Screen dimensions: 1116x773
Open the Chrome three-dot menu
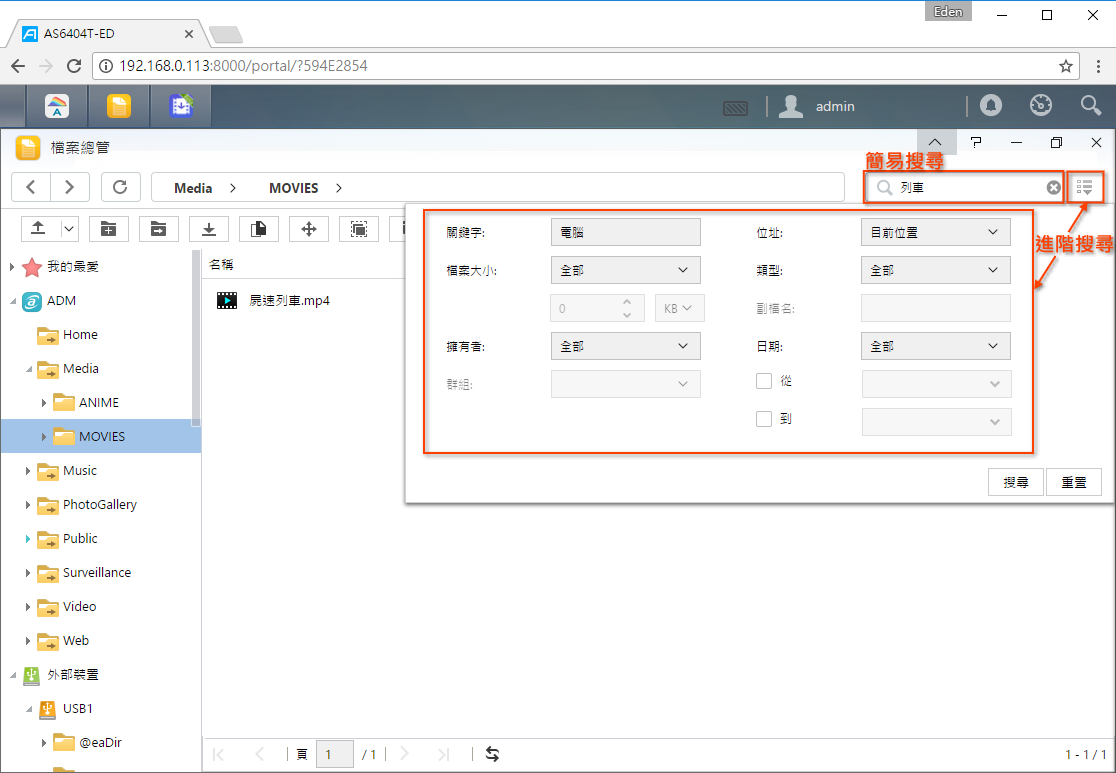tap(1098, 66)
